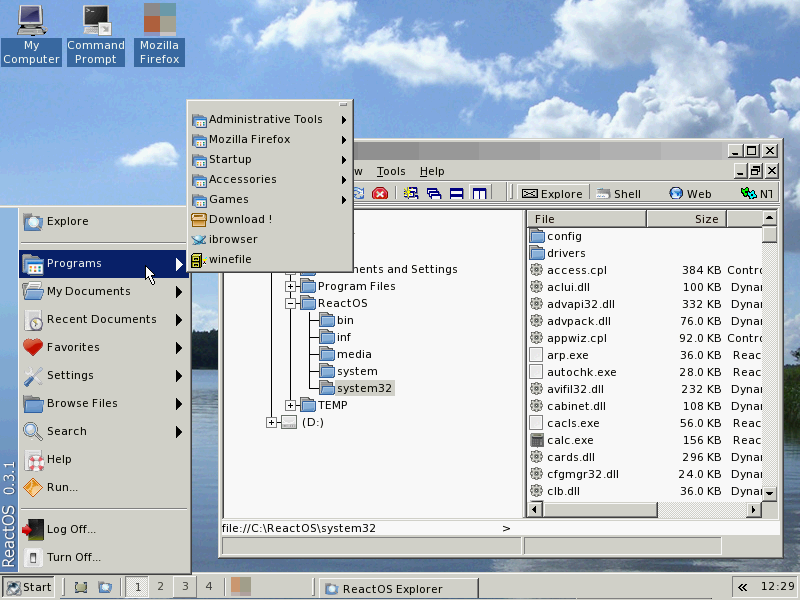Expand the Program Files tree node
The height and width of the screenshot is (600, 800).
pos(290,287)
